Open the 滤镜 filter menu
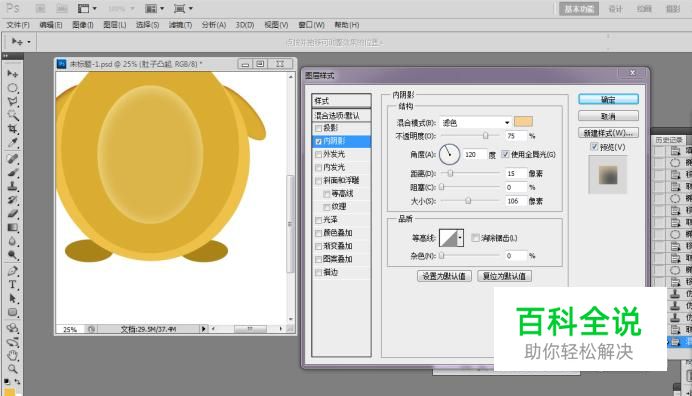692x396 pixels. coord(180,25)
